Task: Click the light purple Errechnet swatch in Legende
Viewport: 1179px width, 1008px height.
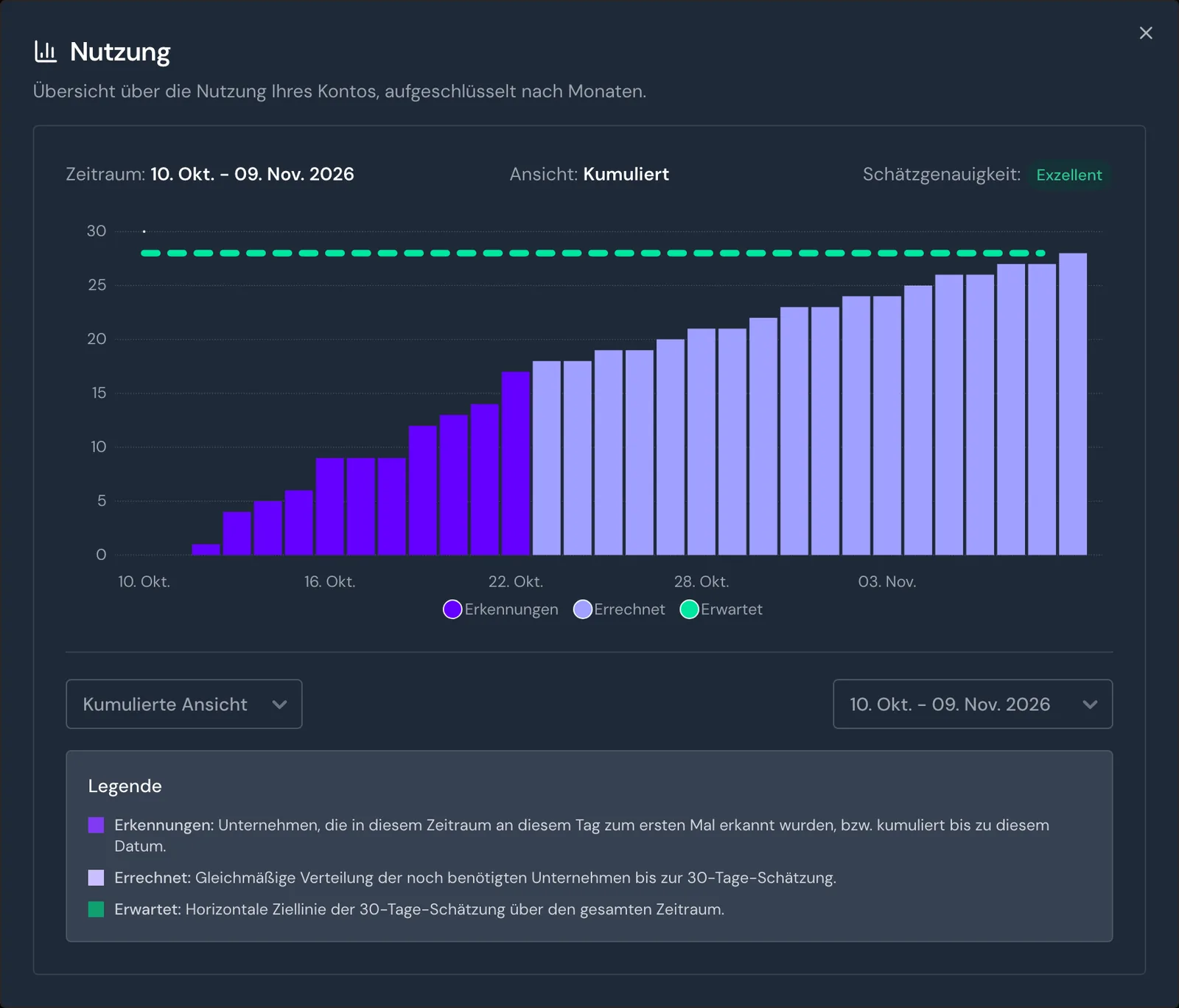Action: coord(96,878)
